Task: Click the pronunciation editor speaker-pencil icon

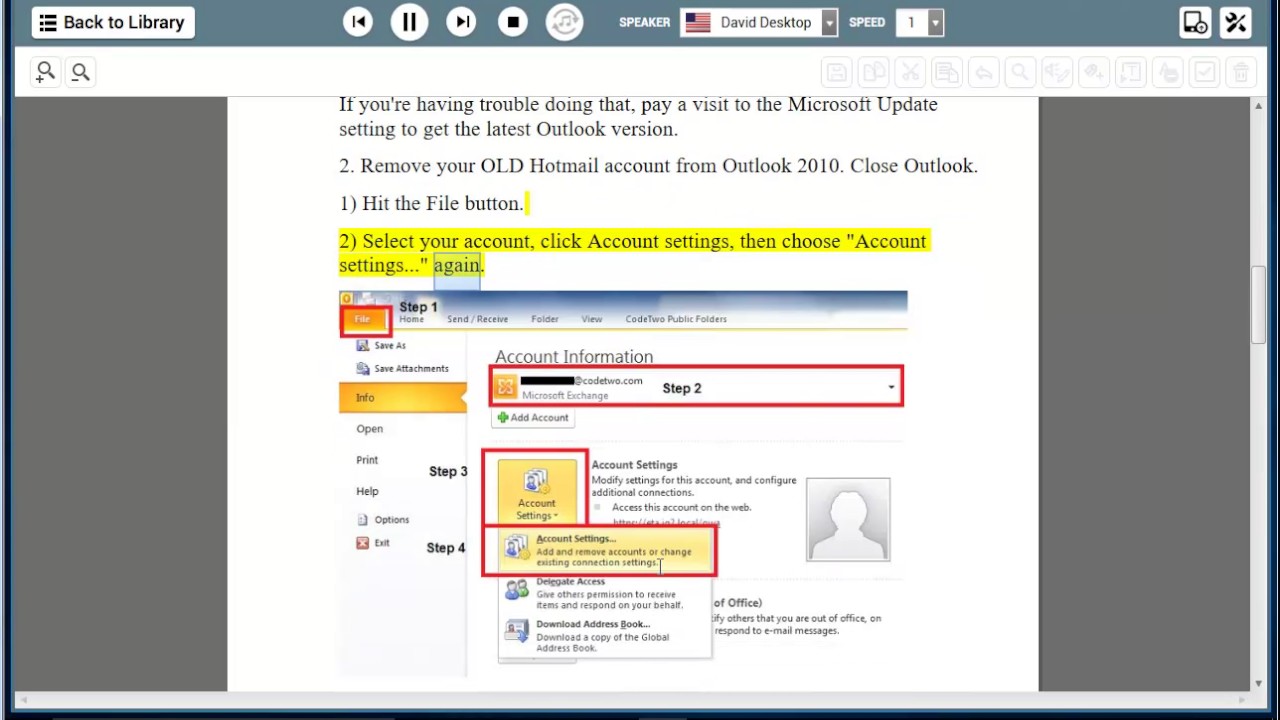Action: point(1057,72)
